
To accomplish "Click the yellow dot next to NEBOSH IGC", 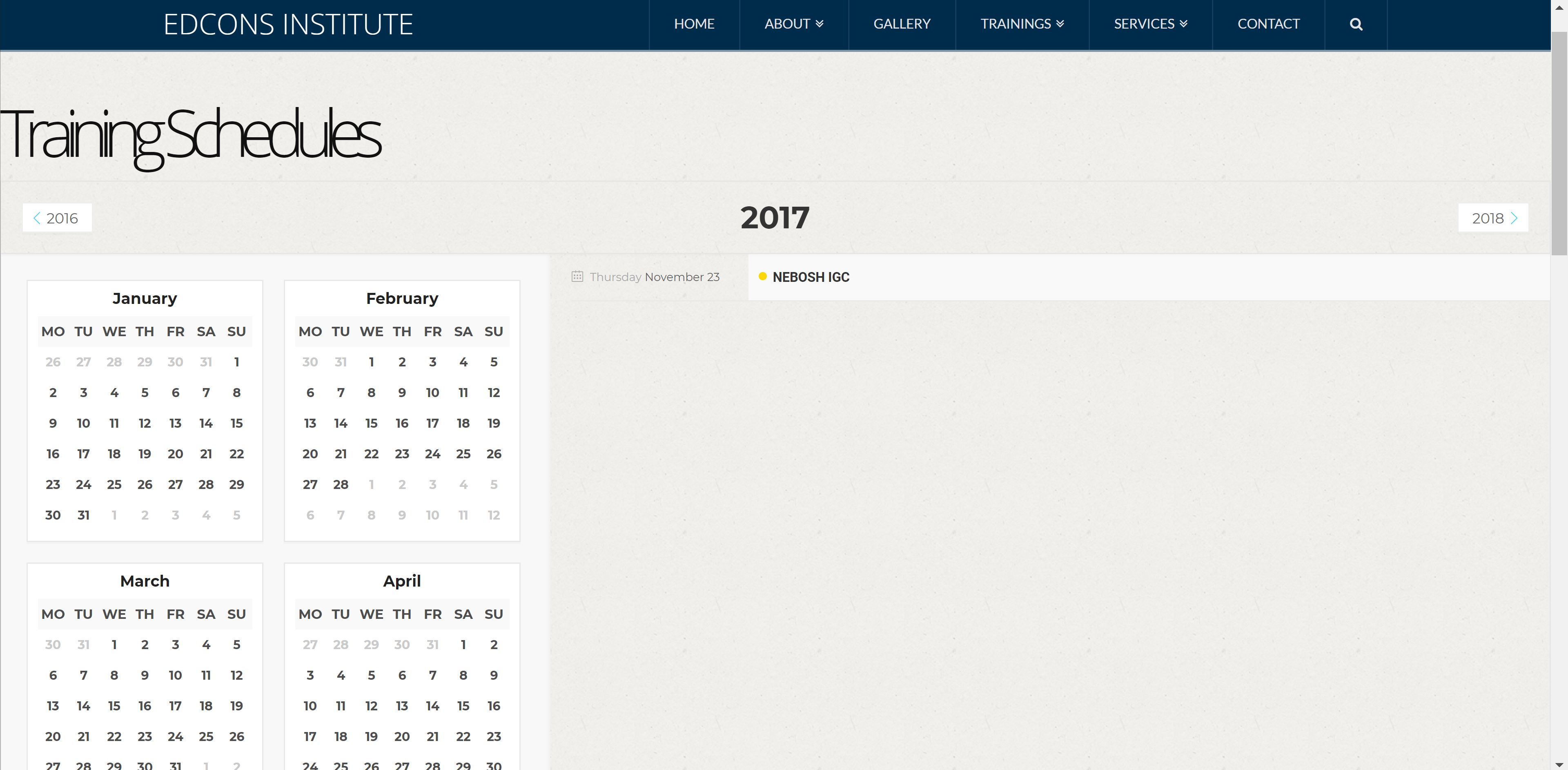I will pos(762,277).
